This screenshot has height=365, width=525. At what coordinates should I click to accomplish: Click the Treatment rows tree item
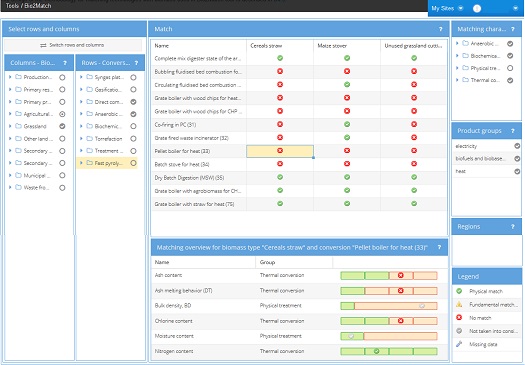[x=108, y=151]
